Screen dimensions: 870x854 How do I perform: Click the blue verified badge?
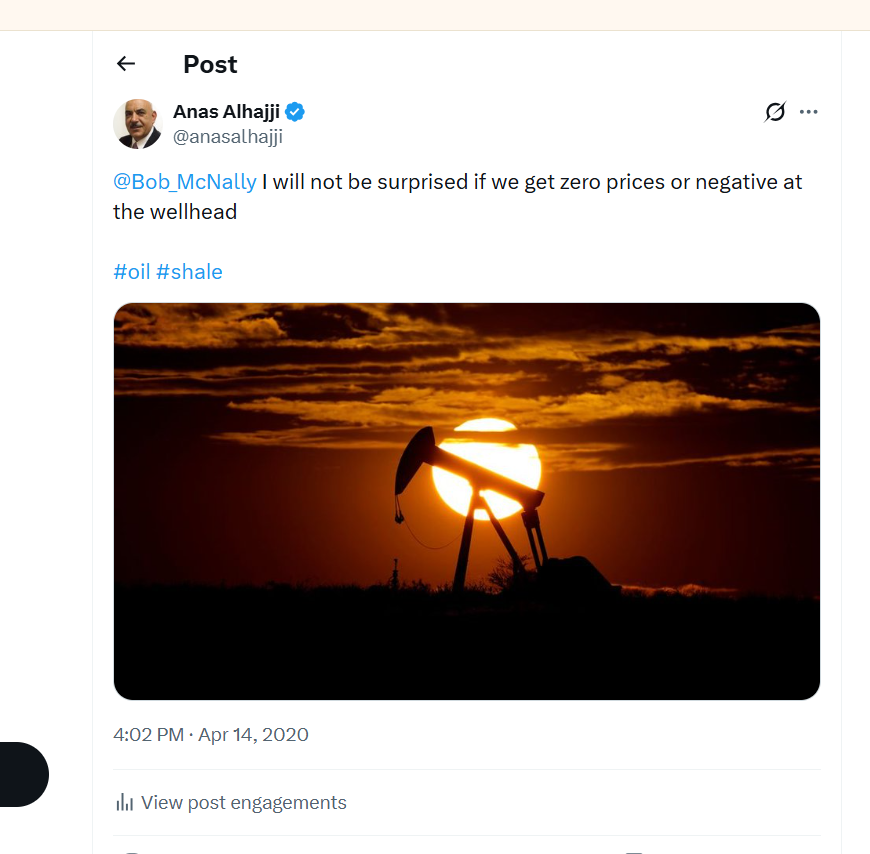tap(296, 112)
